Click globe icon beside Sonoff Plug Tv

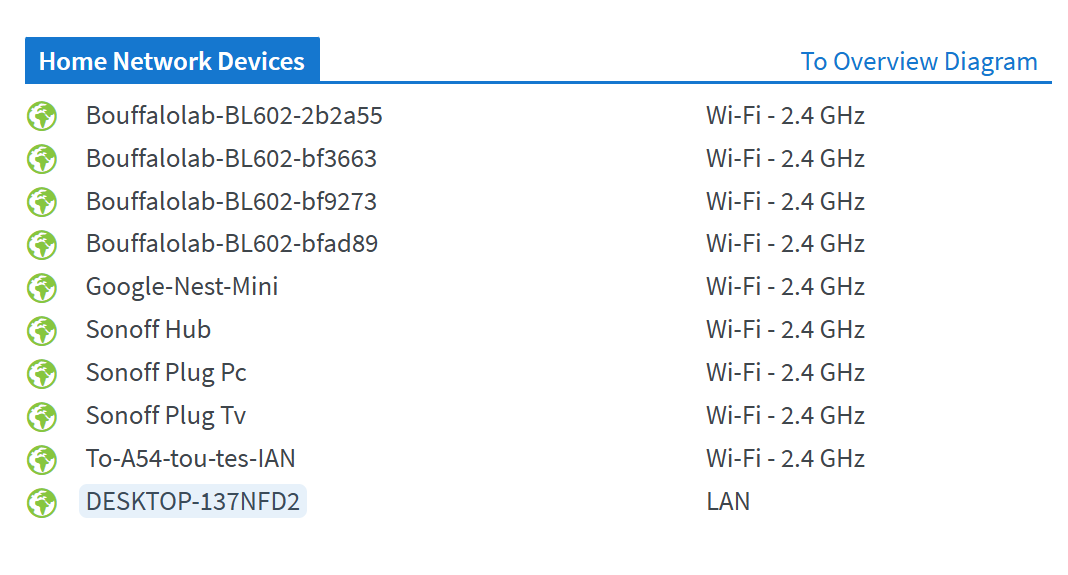click(42, 416)
